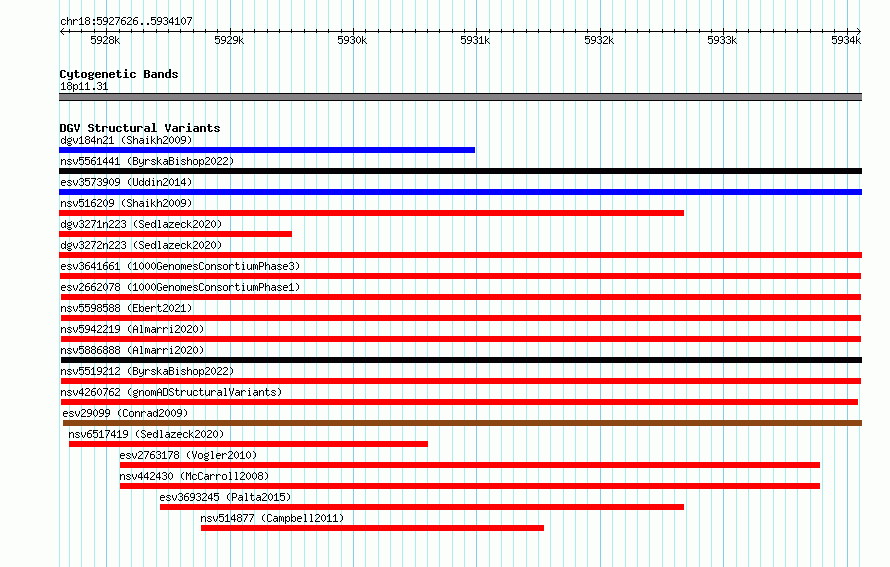Select the red dgv3272n223 variant bar
This screenshot has width=890, height=567.
(x=460, y=255)
